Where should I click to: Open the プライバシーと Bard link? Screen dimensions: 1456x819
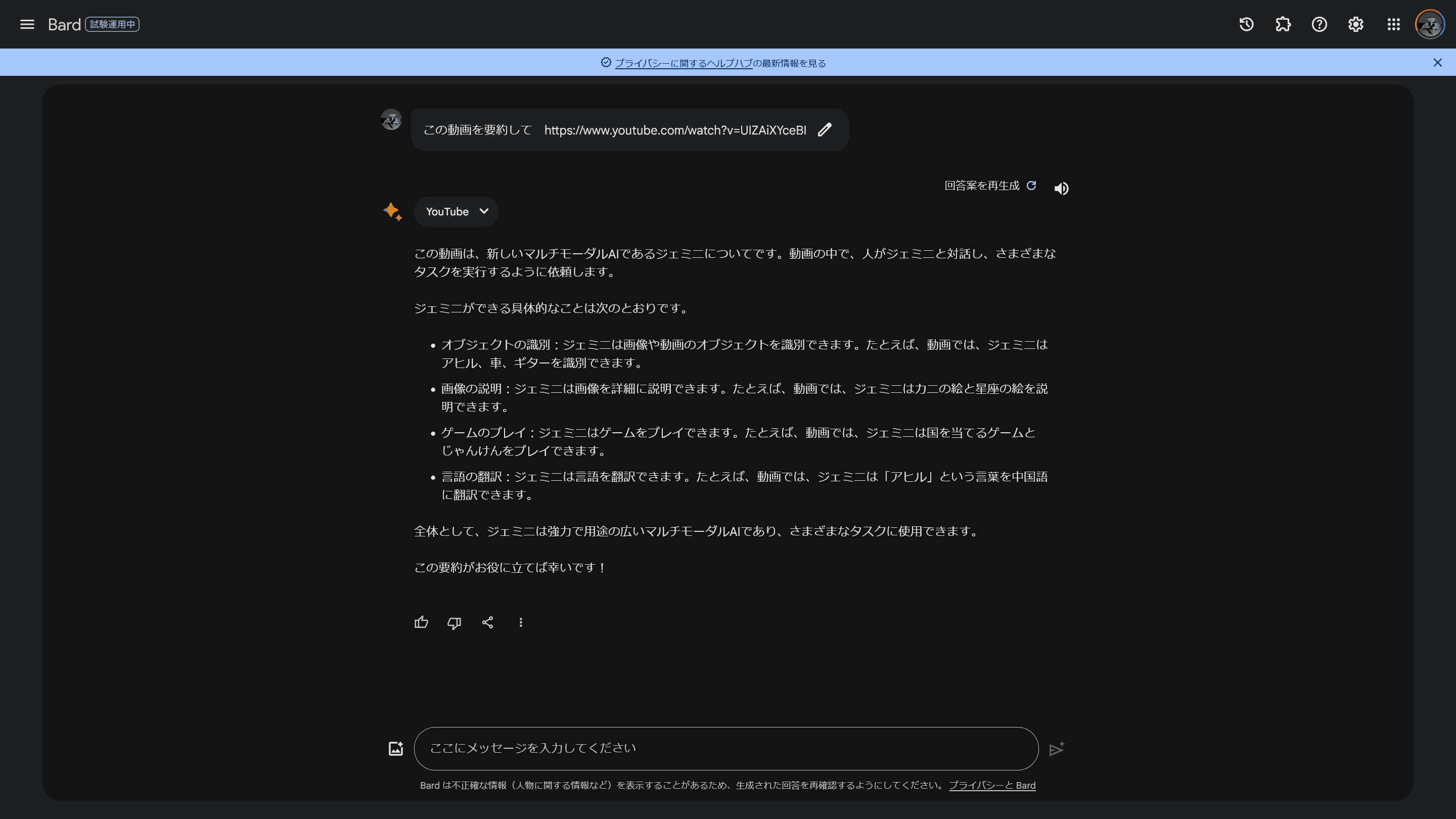click(992, 785)
